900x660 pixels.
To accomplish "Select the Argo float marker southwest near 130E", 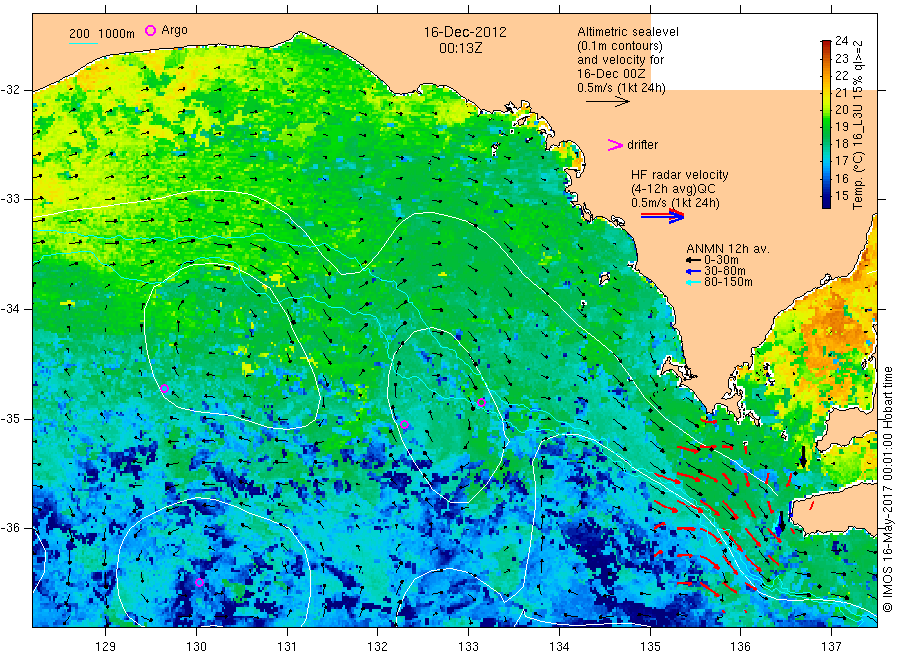I will 199,583.
